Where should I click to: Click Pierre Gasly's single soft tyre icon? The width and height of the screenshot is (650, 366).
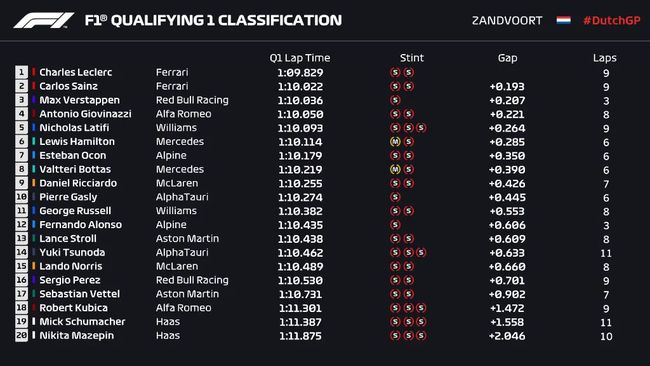(x=395, y=197)
